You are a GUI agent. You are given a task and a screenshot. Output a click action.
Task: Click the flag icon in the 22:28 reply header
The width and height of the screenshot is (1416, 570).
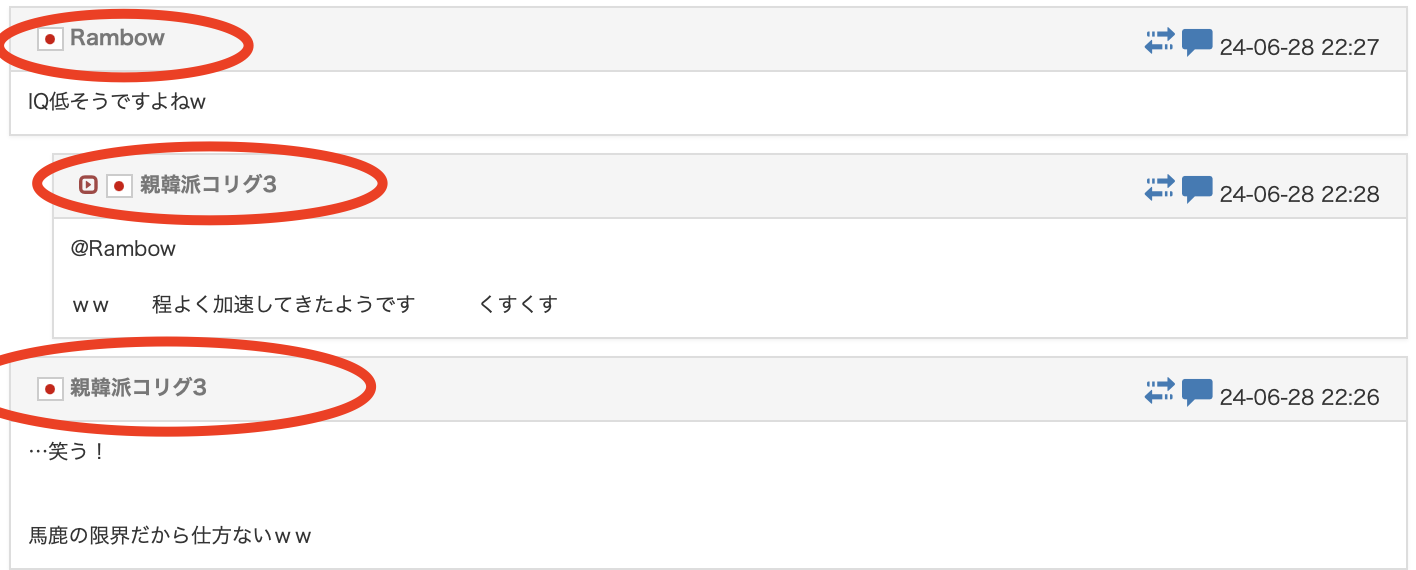[x=119, y=185]
